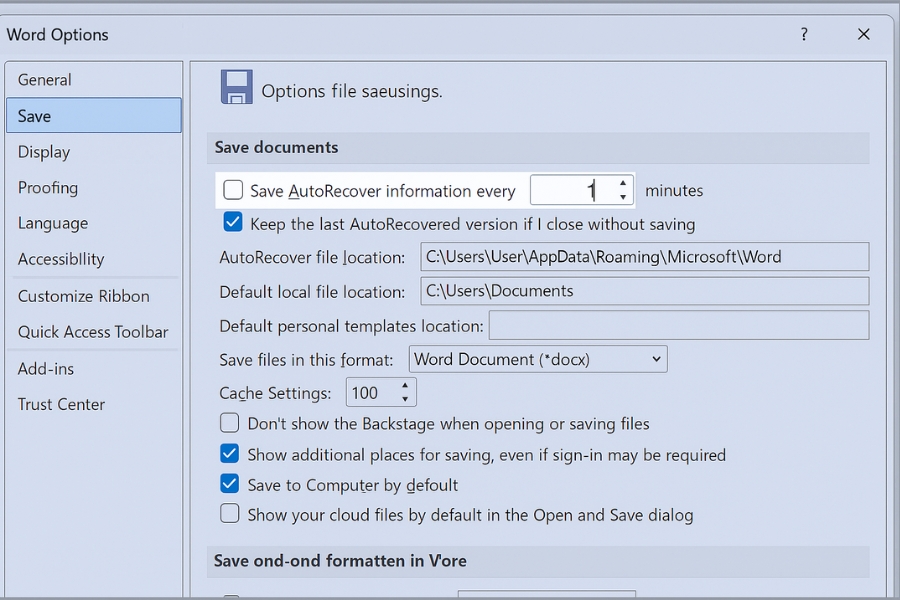Toggle Don't show the Backstage checkbox

point(230,423)
